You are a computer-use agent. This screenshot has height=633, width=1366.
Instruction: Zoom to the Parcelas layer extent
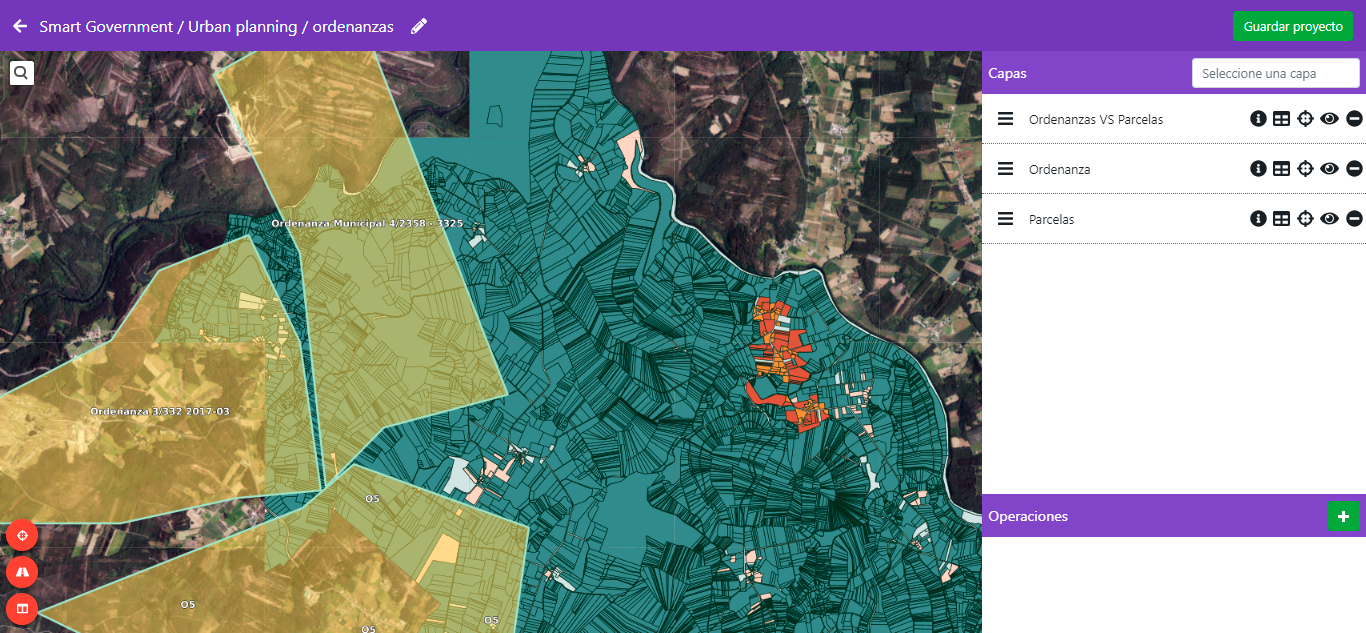click(1305, 219)
